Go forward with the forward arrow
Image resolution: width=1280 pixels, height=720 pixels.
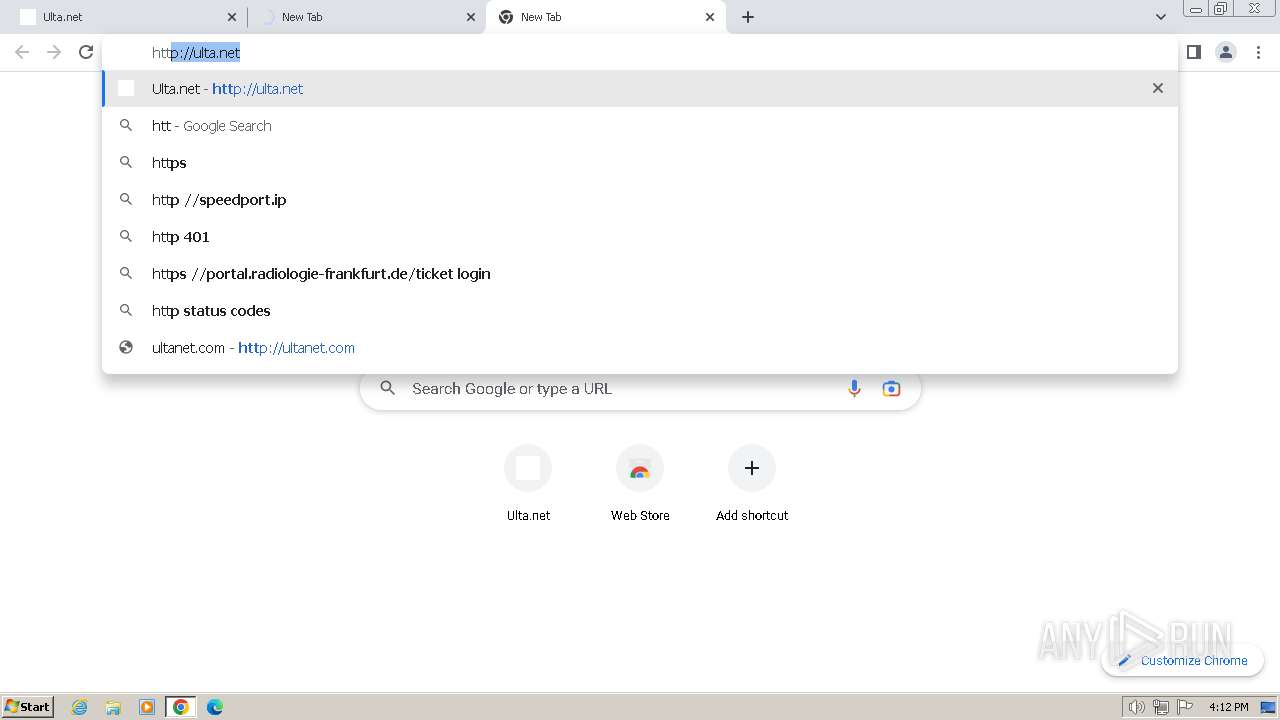click(54, 52)
